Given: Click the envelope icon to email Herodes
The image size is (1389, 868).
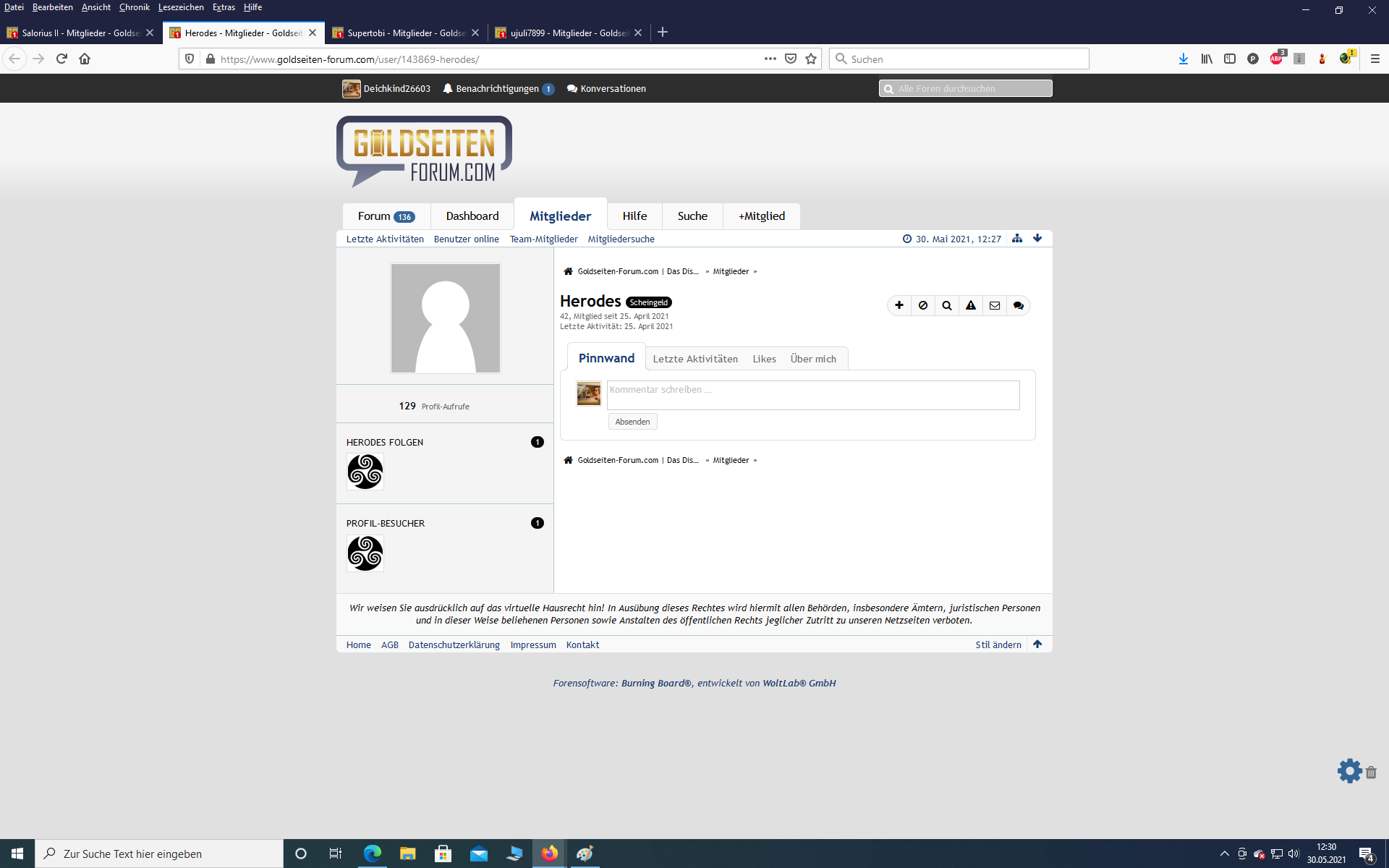Looking at the screenshot, I should point(995,305).
